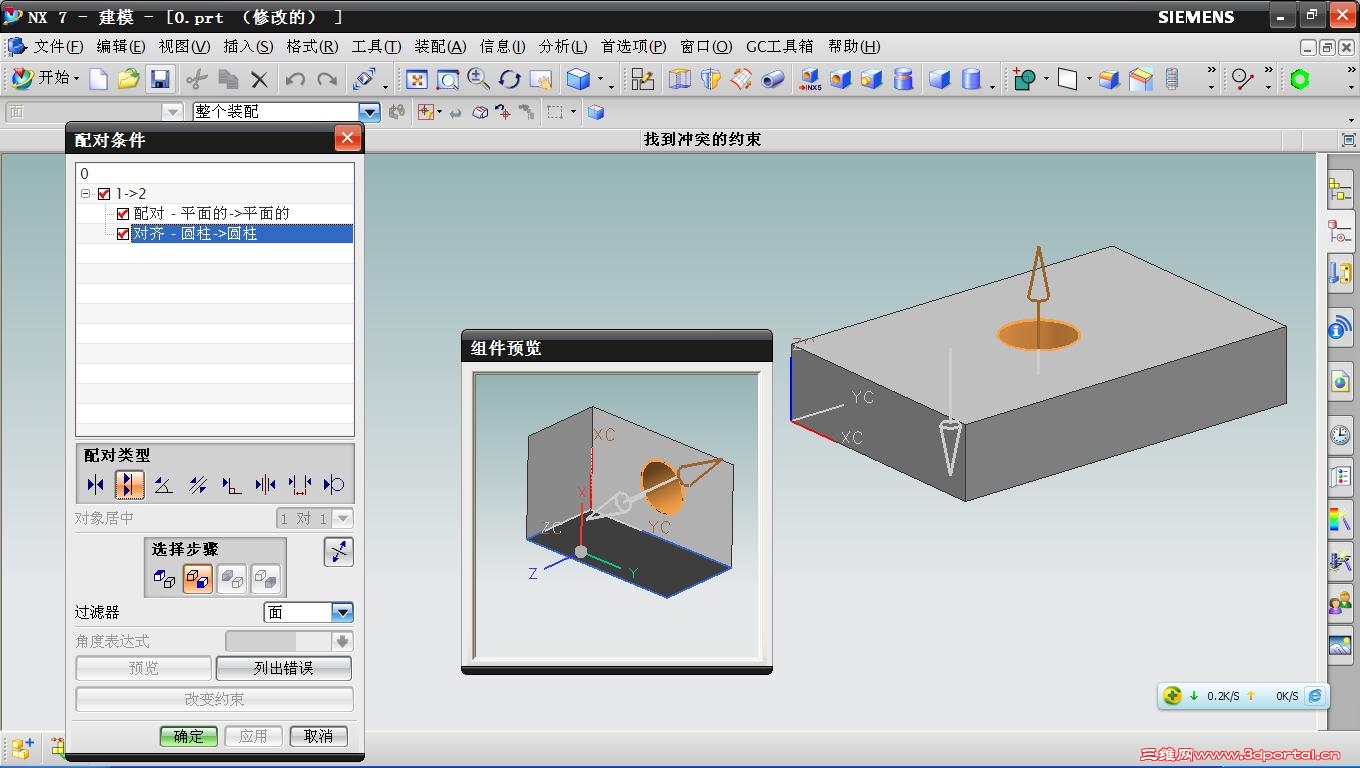
Task: Click the Cylinder feature icon
Action: click(x=970, y=79)
